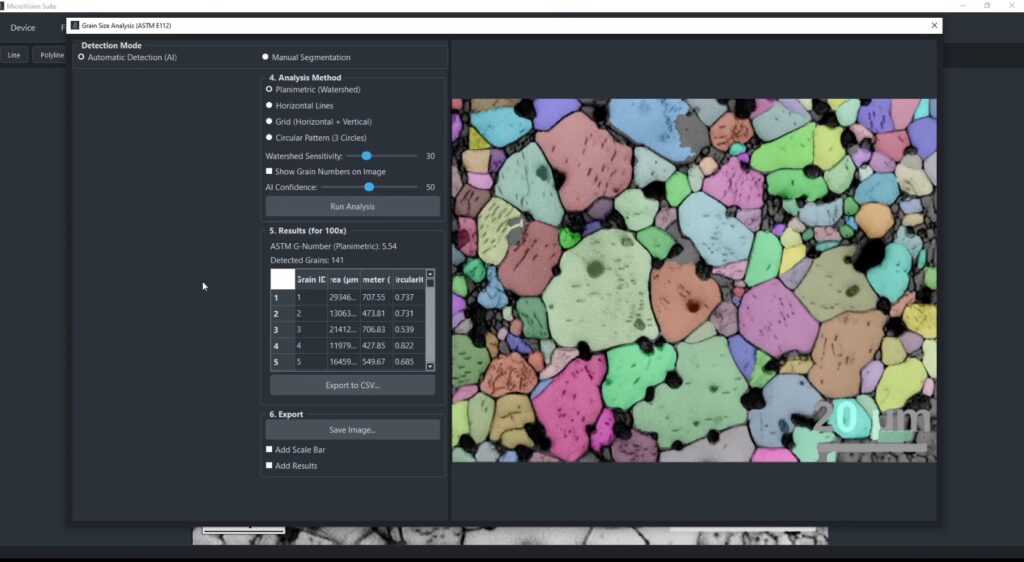The width and height of the screenshot is (1024, 562).
Task: Switch to Manual Segmentation mode
Action: [265, 57]
